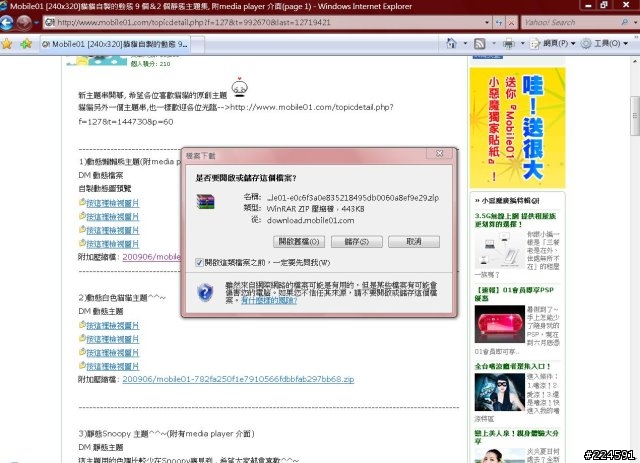
Task: Click 儲存(S) Save button in dialog
Action: 357,242
